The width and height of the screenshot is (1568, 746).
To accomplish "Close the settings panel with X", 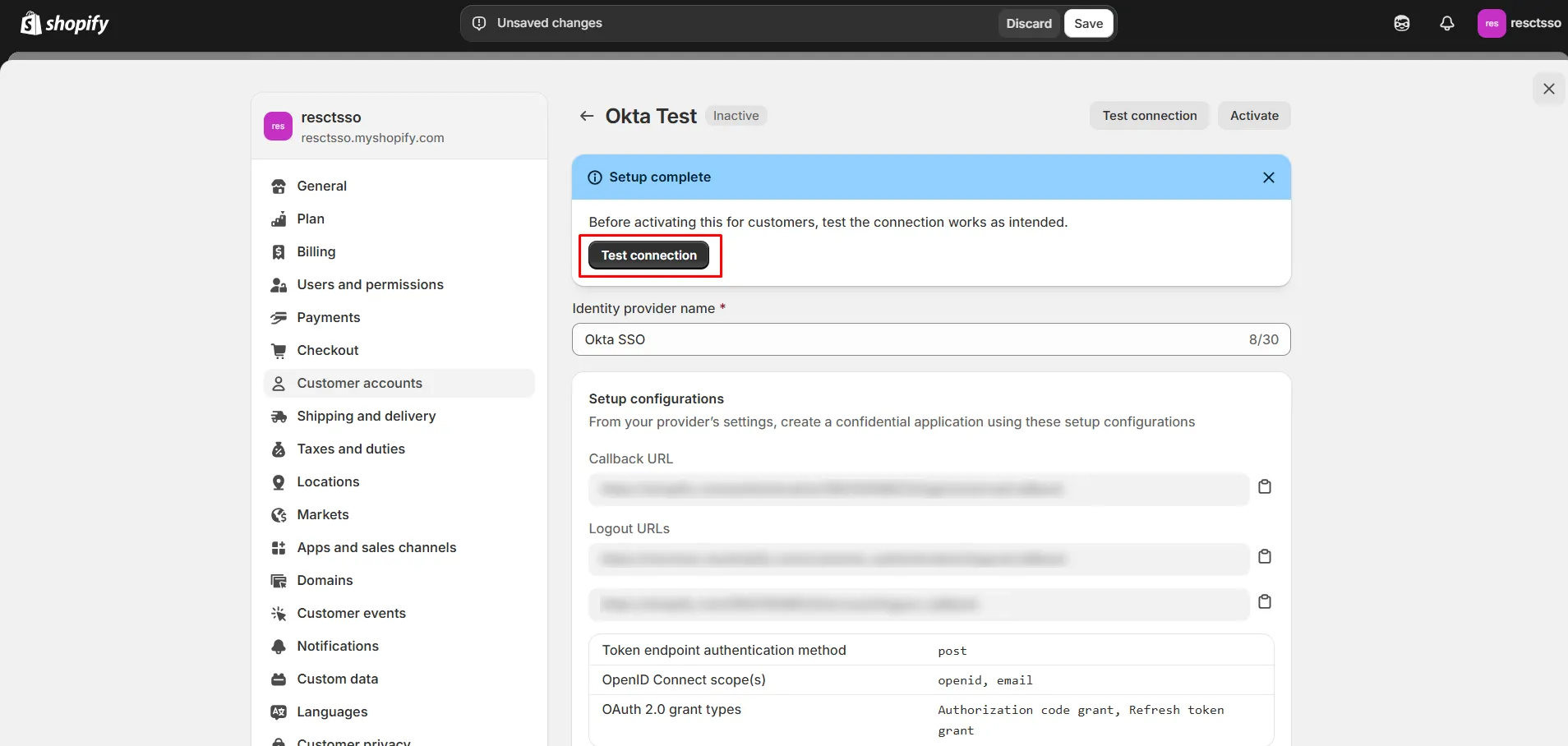I will click(x=1549, y=89).
